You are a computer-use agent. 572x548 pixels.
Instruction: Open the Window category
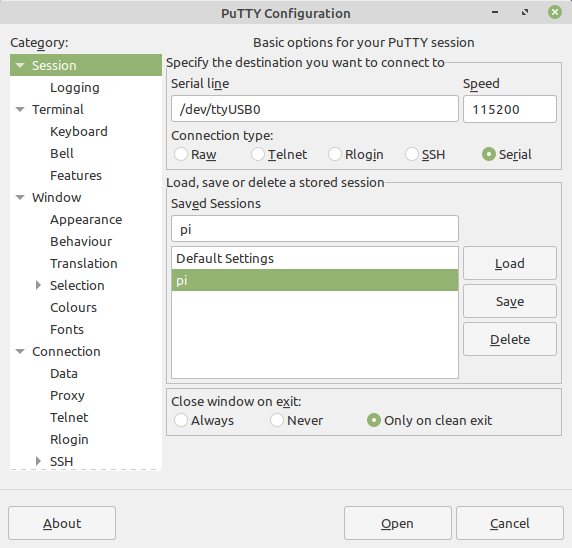tap(57, 198)
